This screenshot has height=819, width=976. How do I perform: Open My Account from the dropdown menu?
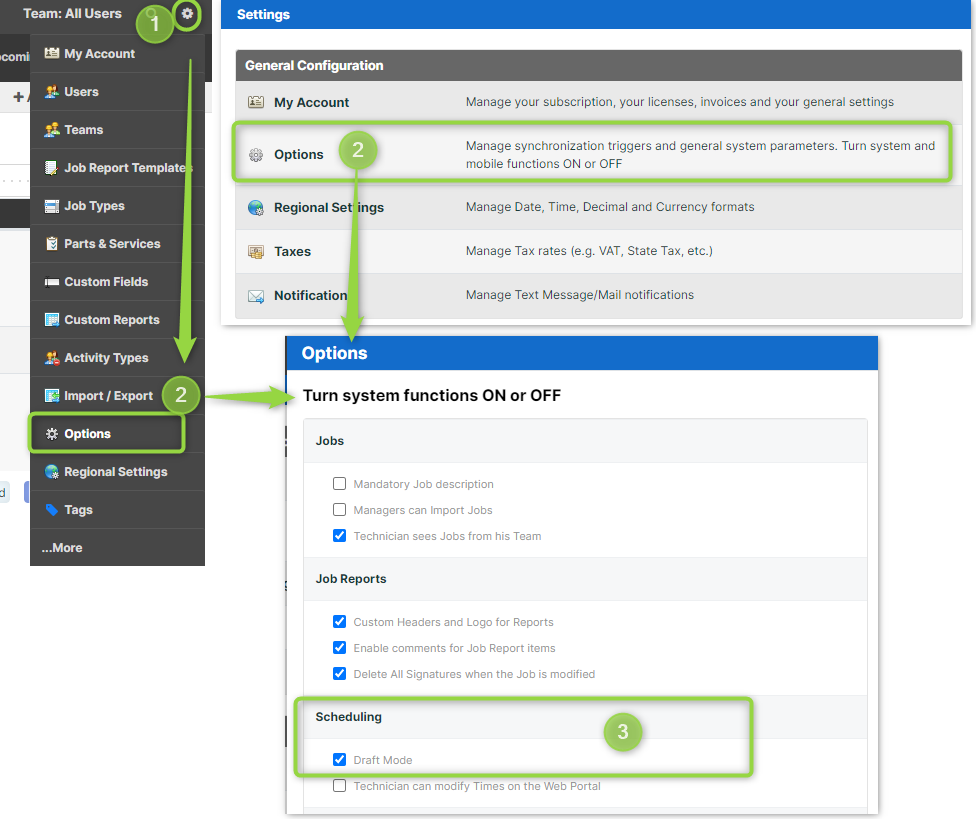pos(98,54)
